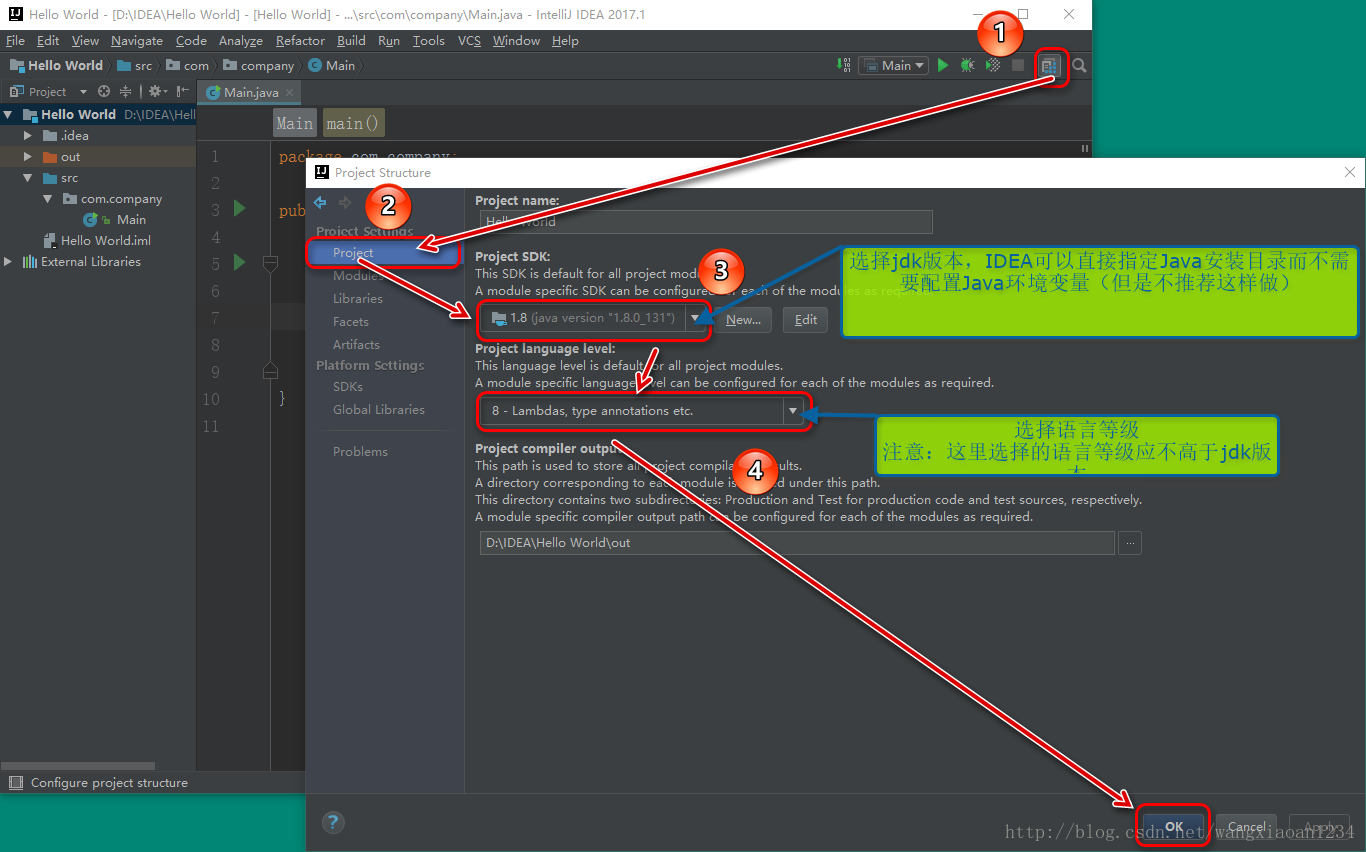This screenshot has height=852, width=1366.
Task: Click browse (...) for compiler output path
Action: (1130, 543)
